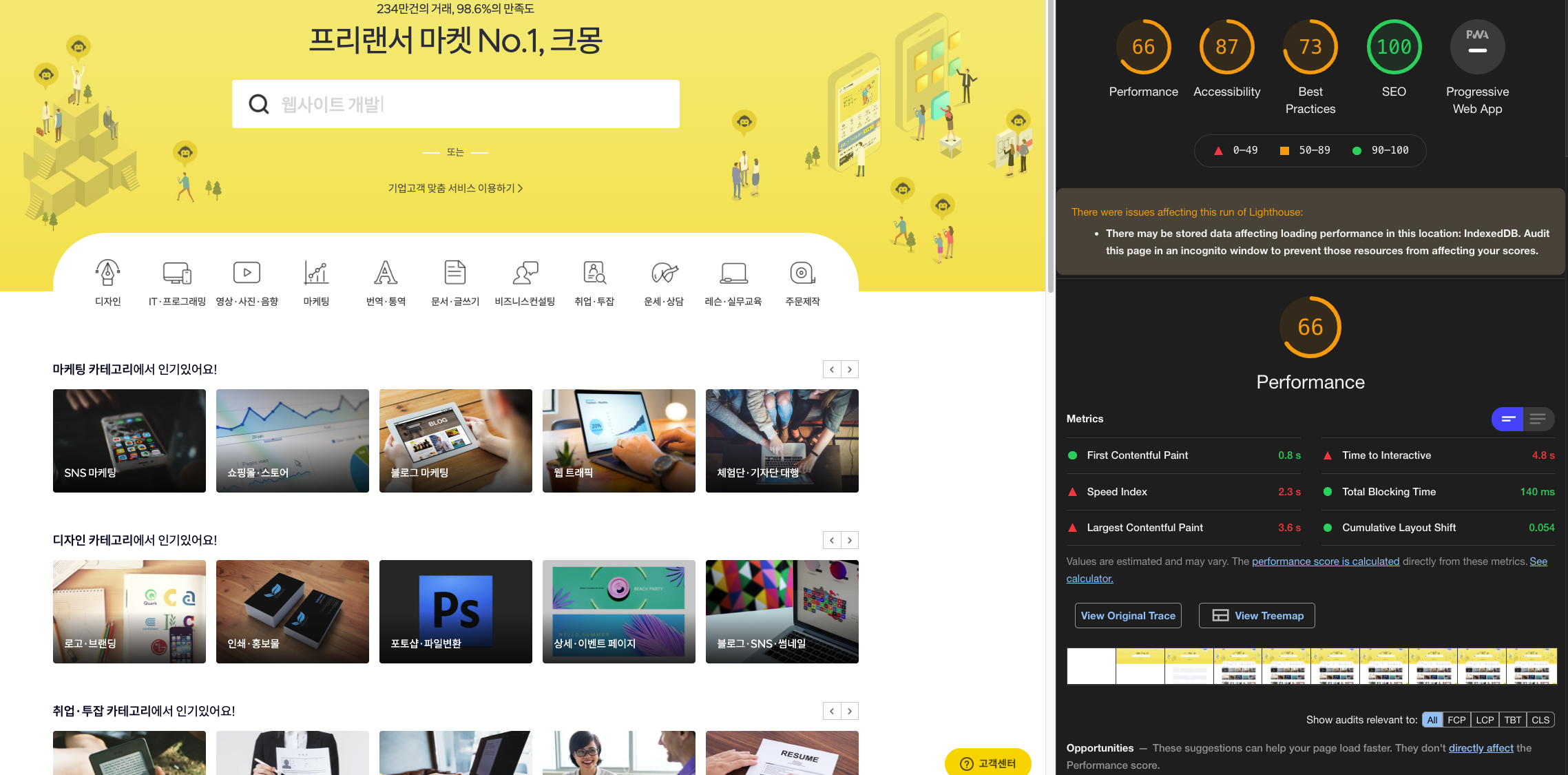Image resolution: width=1568 pixels, height=775 pixels.
Task: Open the 주문제작 category icon
Action: point(802,273)
